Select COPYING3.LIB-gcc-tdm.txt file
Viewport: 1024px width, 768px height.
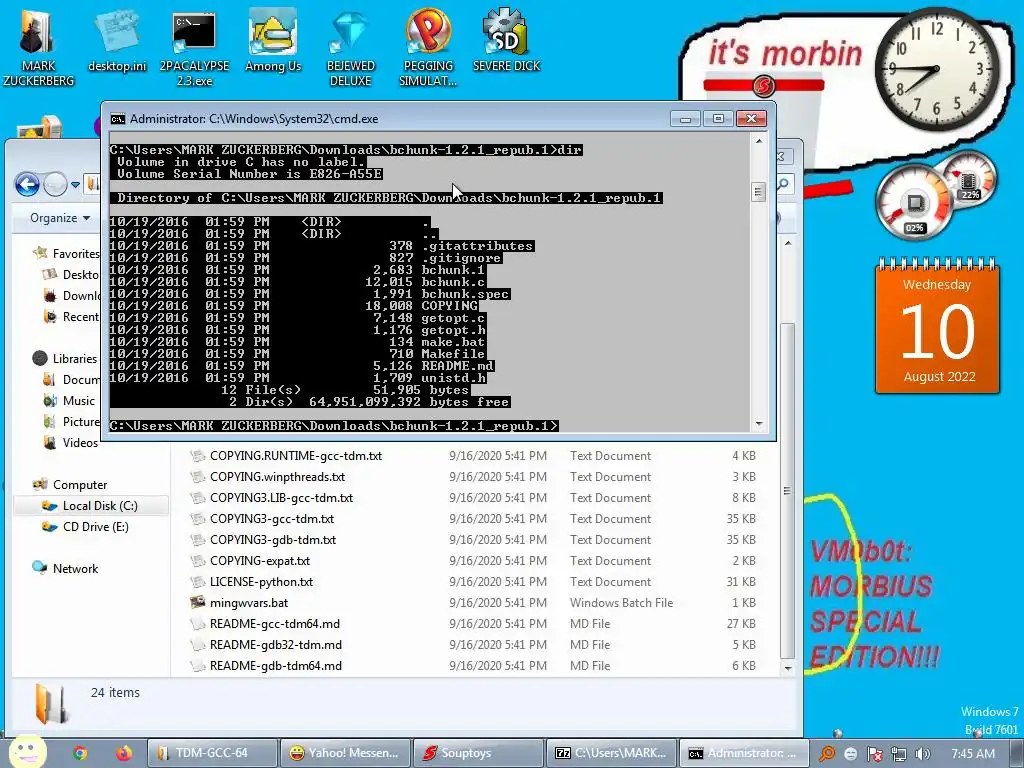[x=281, y=498]
